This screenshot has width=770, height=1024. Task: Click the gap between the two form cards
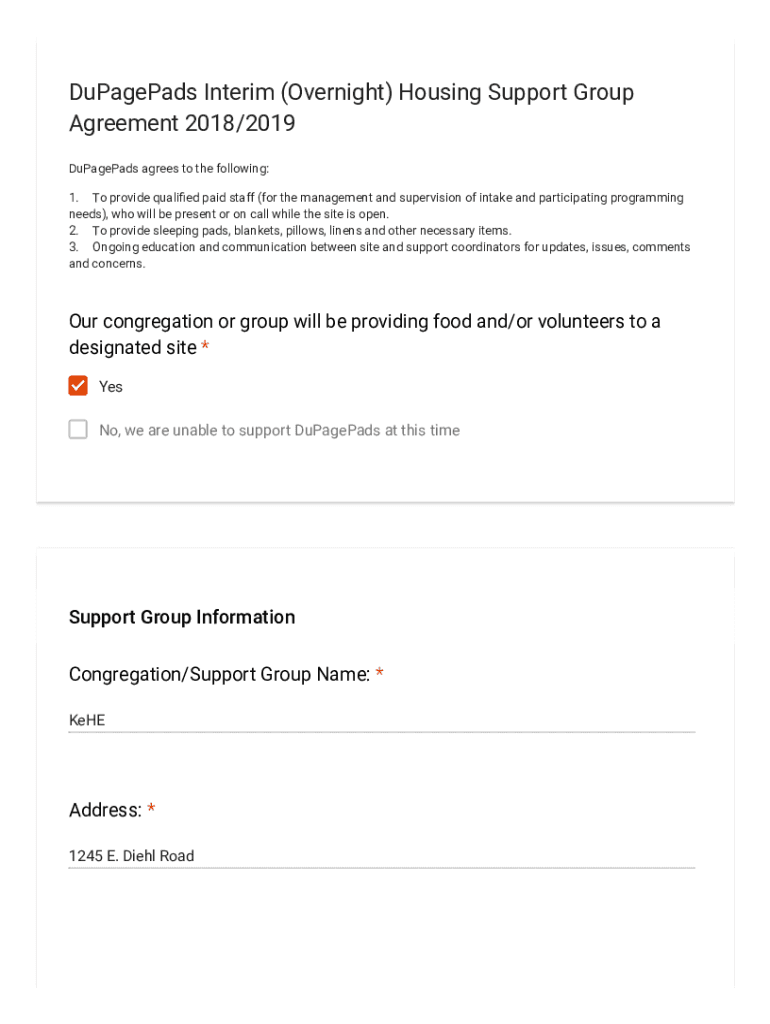click(385, 526)
